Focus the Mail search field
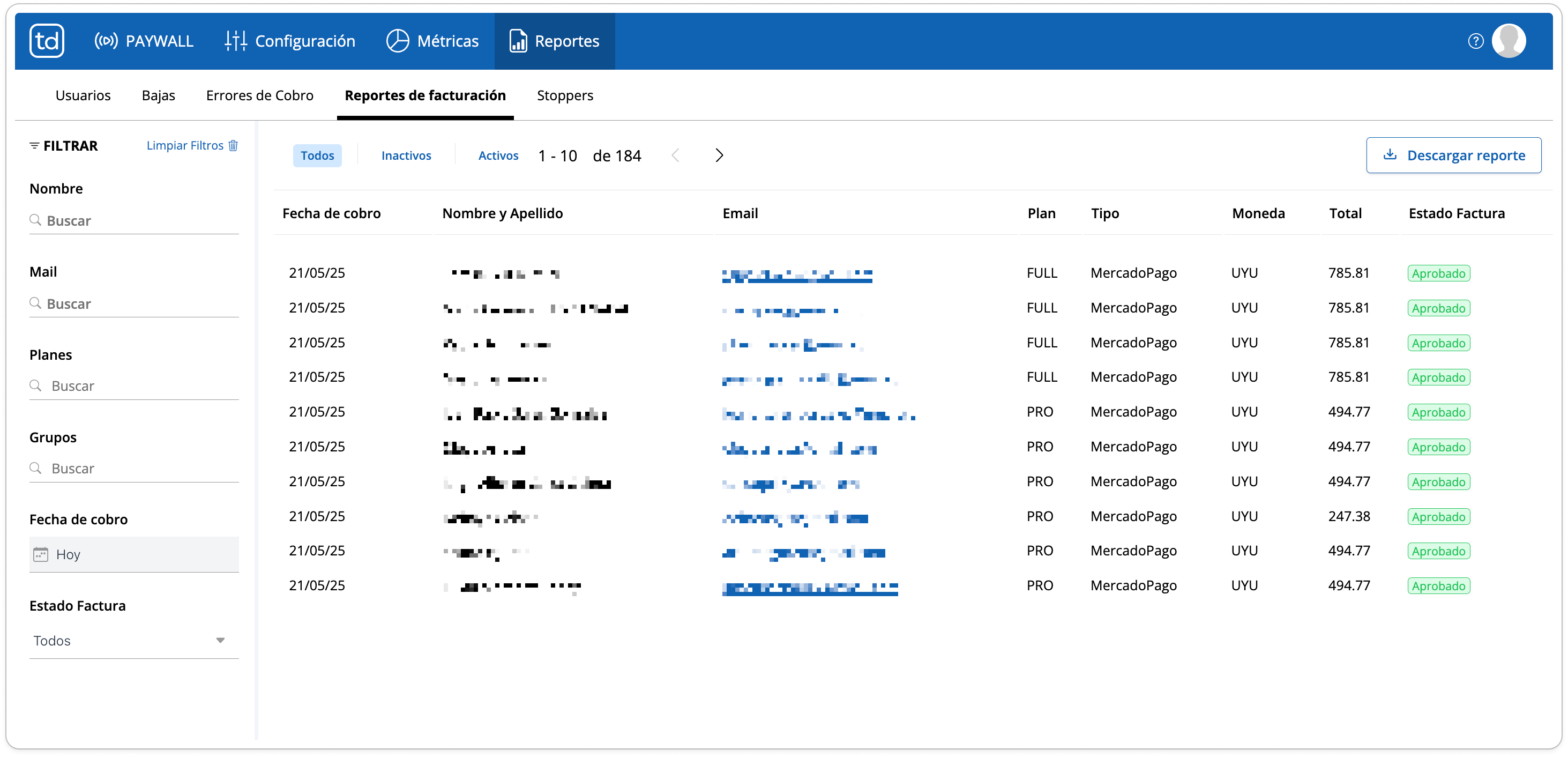 134,304
